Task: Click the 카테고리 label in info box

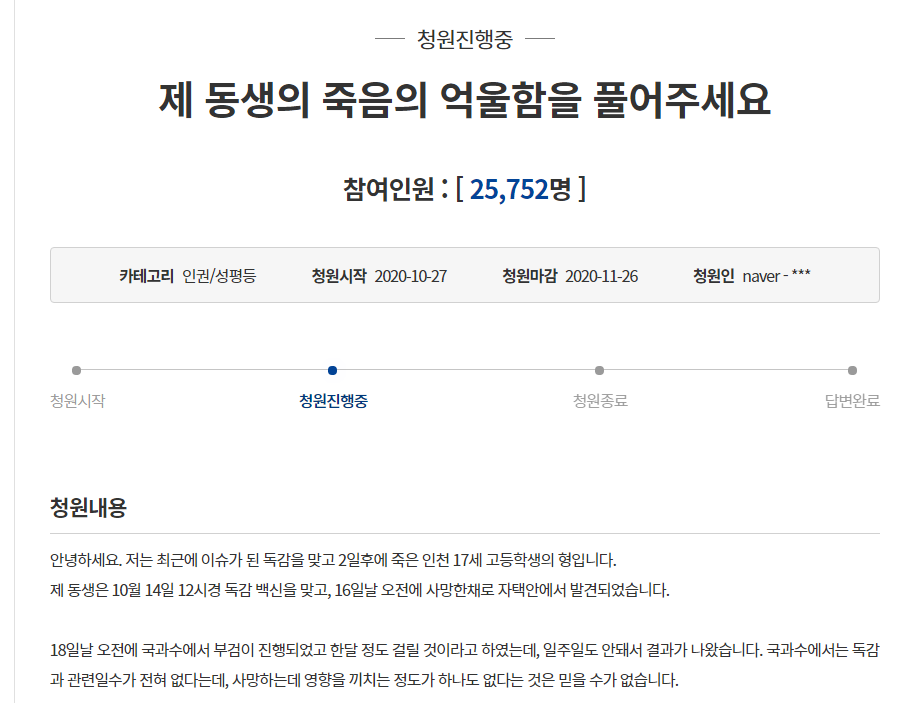Action: (x=146, y=276)
